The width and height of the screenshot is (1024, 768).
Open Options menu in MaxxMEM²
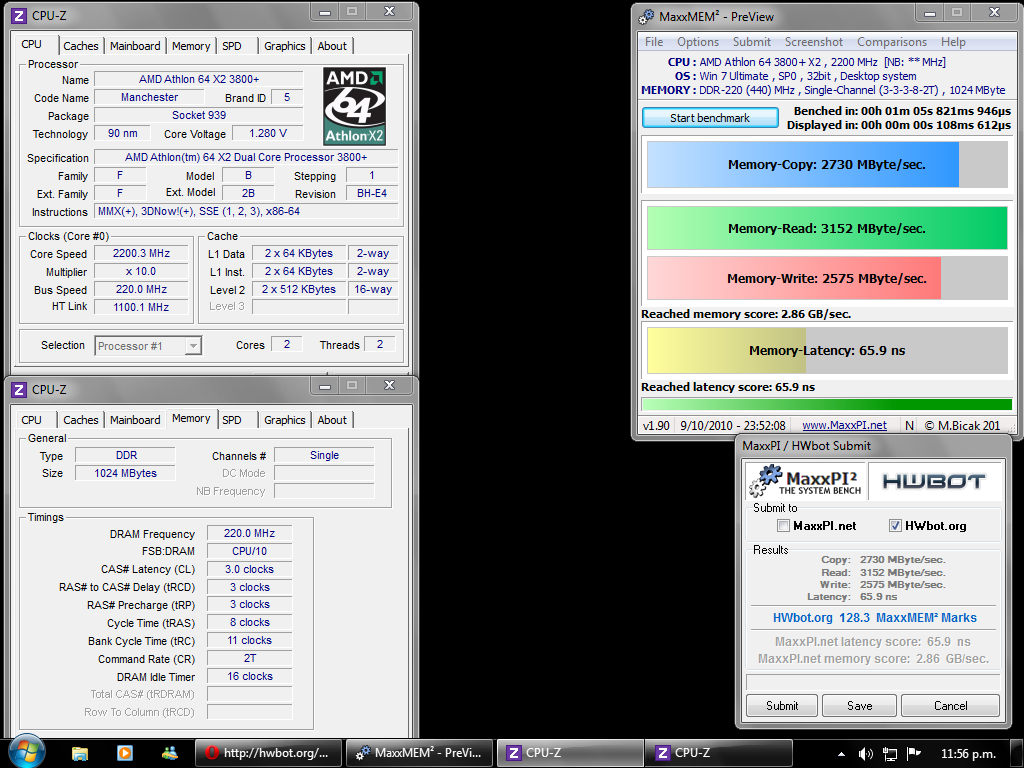[x=697, y=42]
